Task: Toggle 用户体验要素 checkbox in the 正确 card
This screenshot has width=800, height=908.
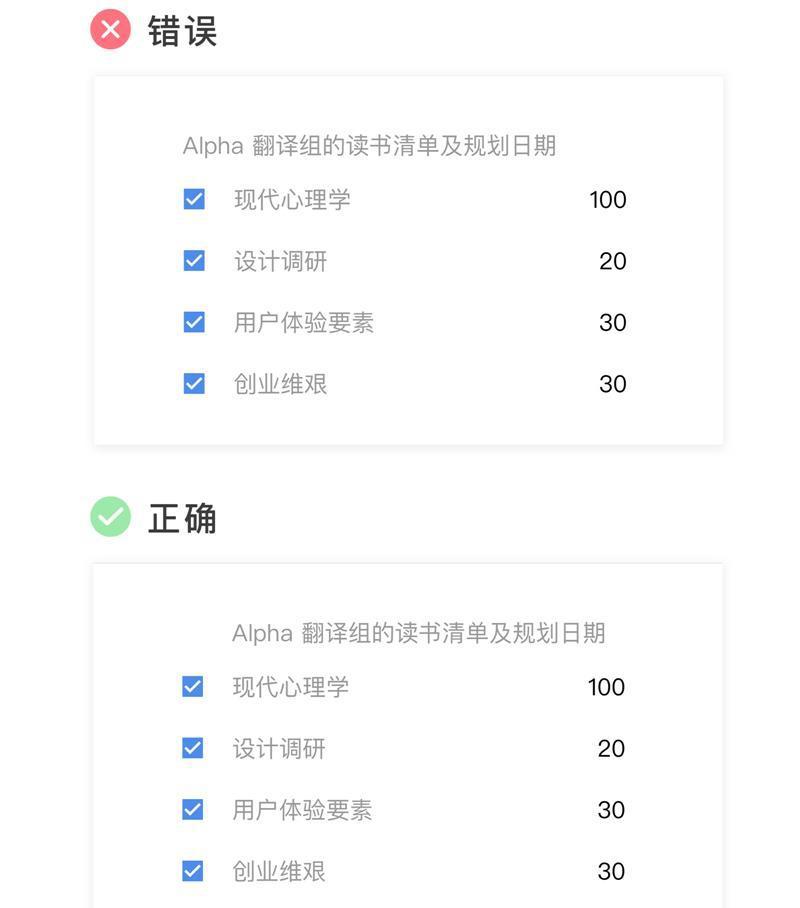Action: coord(192,810)
